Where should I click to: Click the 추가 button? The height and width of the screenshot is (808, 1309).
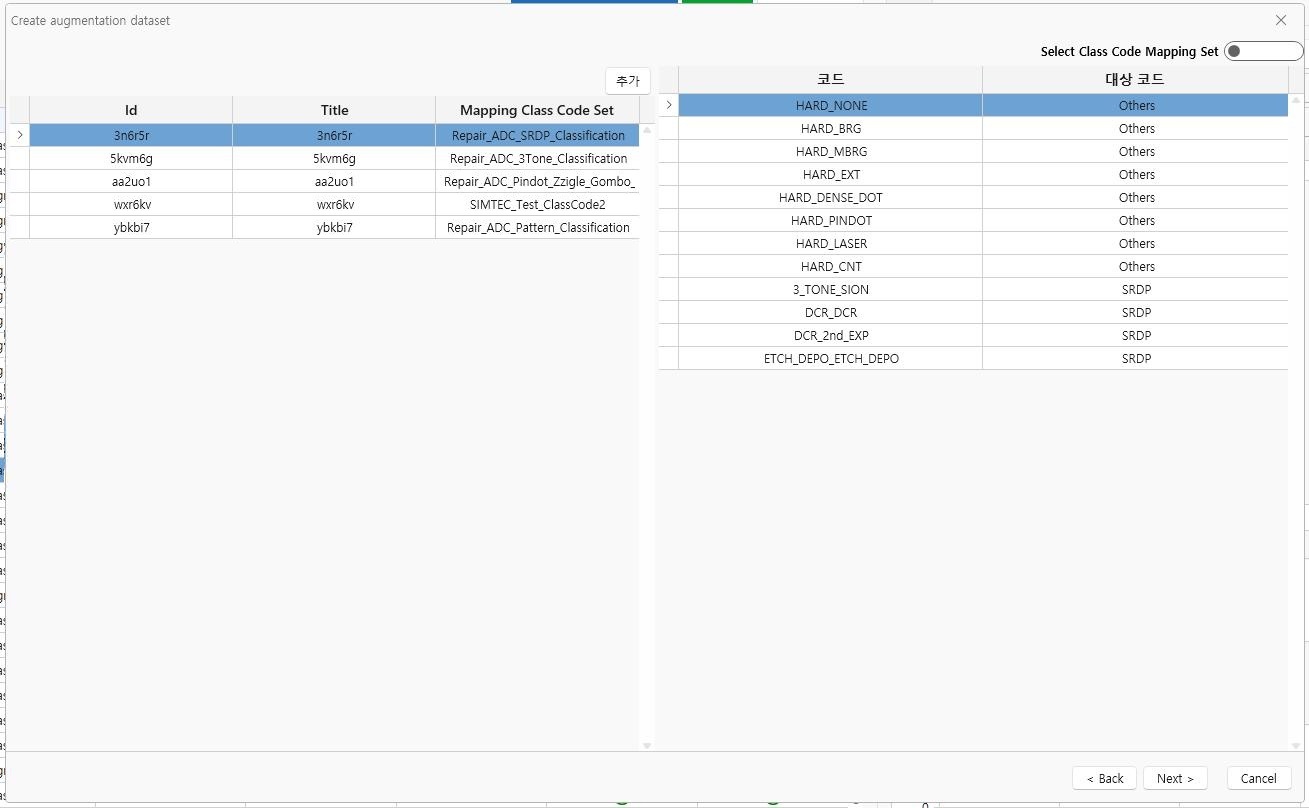pos(627,81)
